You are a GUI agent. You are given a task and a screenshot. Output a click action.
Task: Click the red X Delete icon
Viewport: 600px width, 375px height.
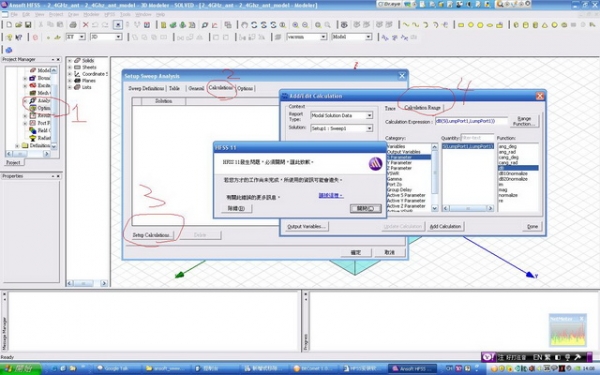[86, 25]
